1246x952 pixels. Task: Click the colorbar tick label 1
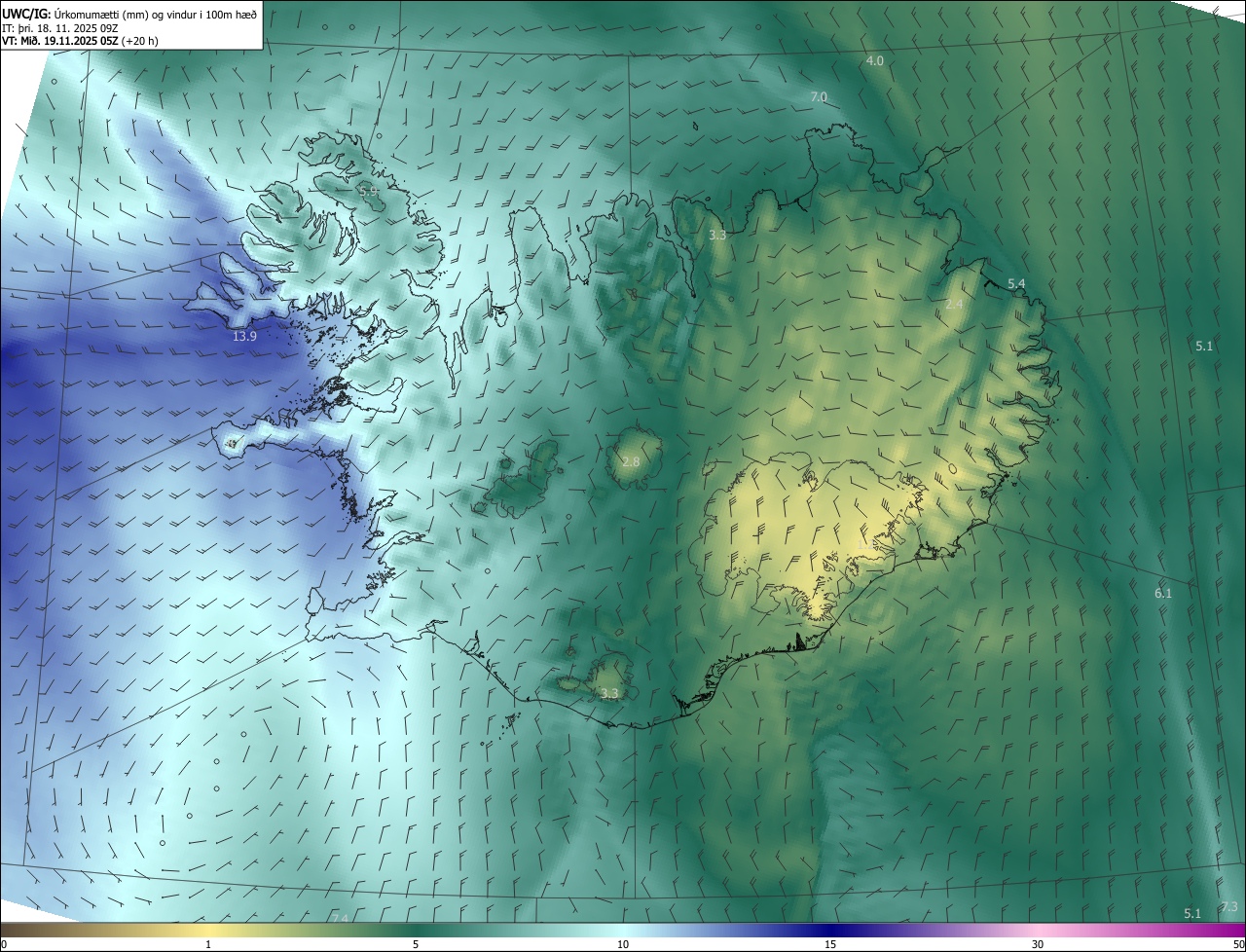click(x=208, y=945)
